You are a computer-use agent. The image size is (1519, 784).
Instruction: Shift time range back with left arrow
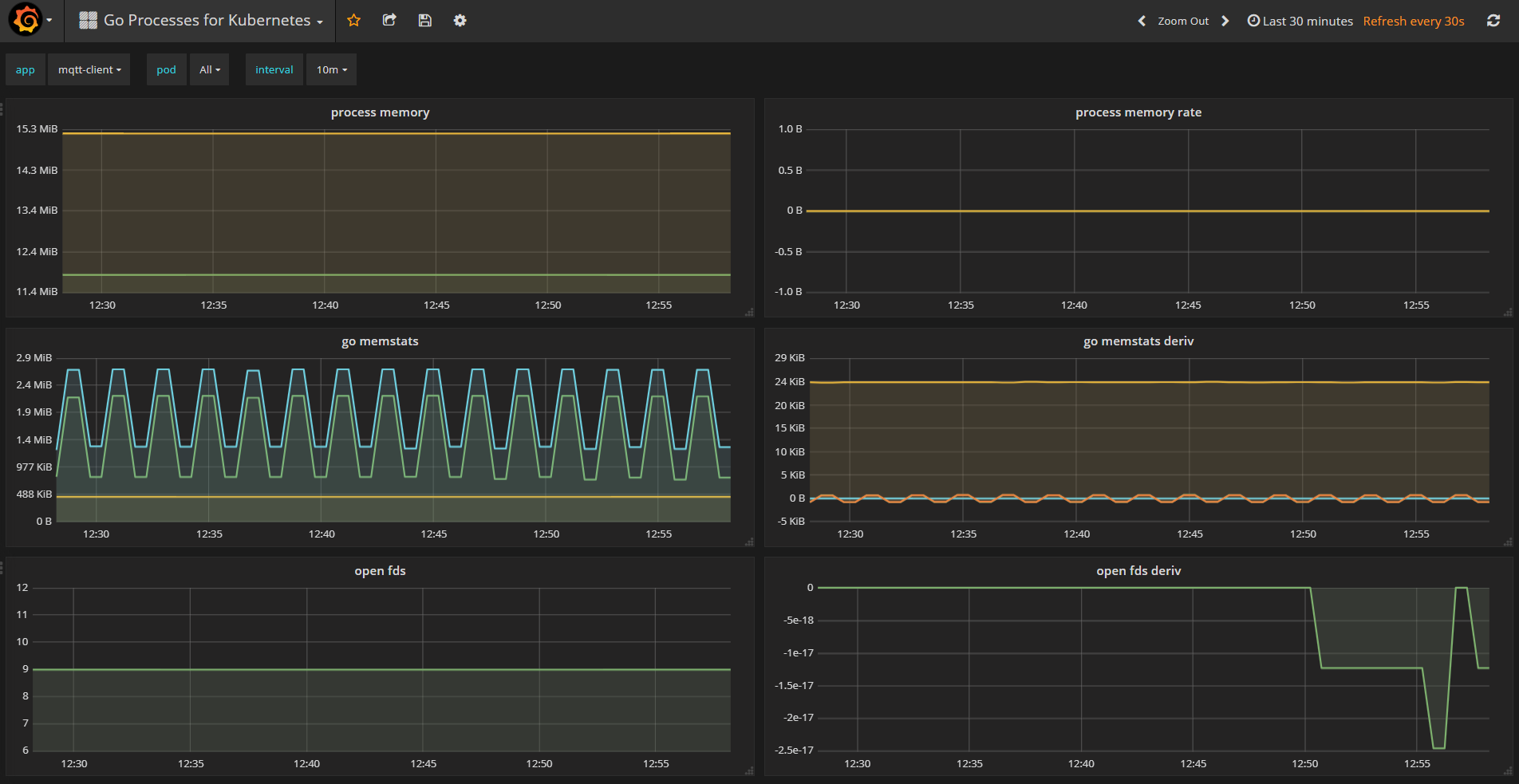tap(1141, 21)
